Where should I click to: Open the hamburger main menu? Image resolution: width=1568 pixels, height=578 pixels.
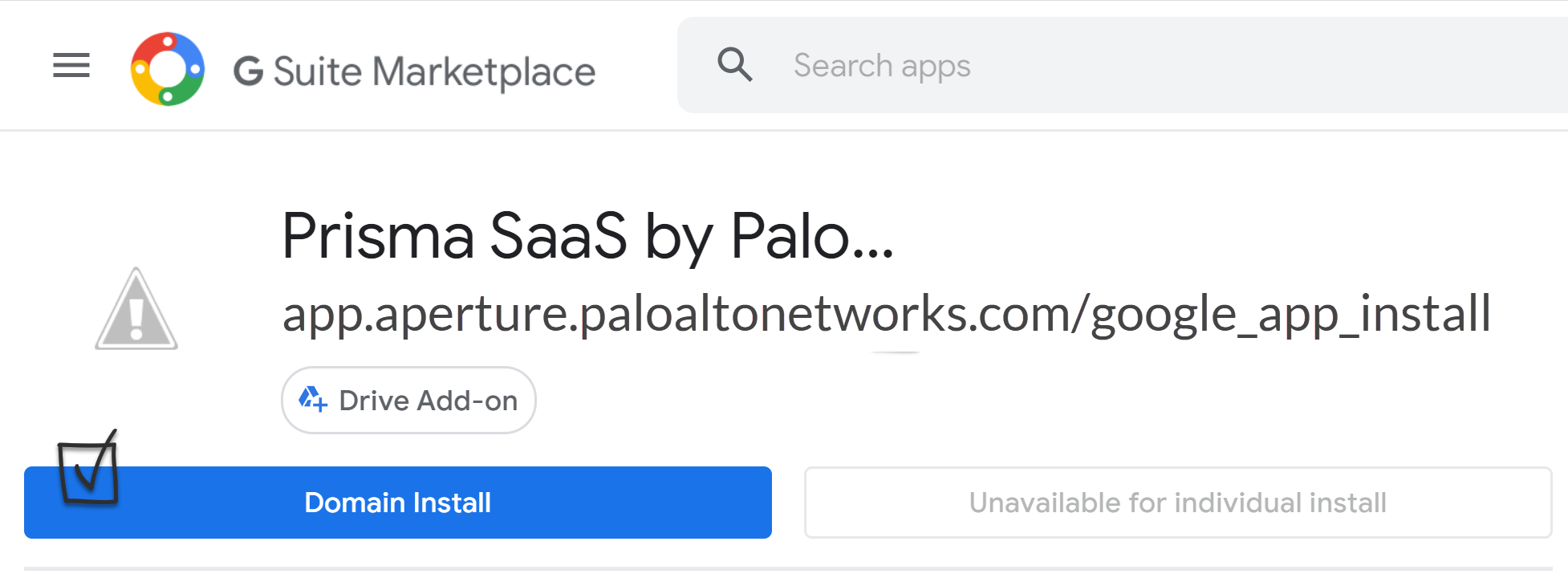coord(71,65)
